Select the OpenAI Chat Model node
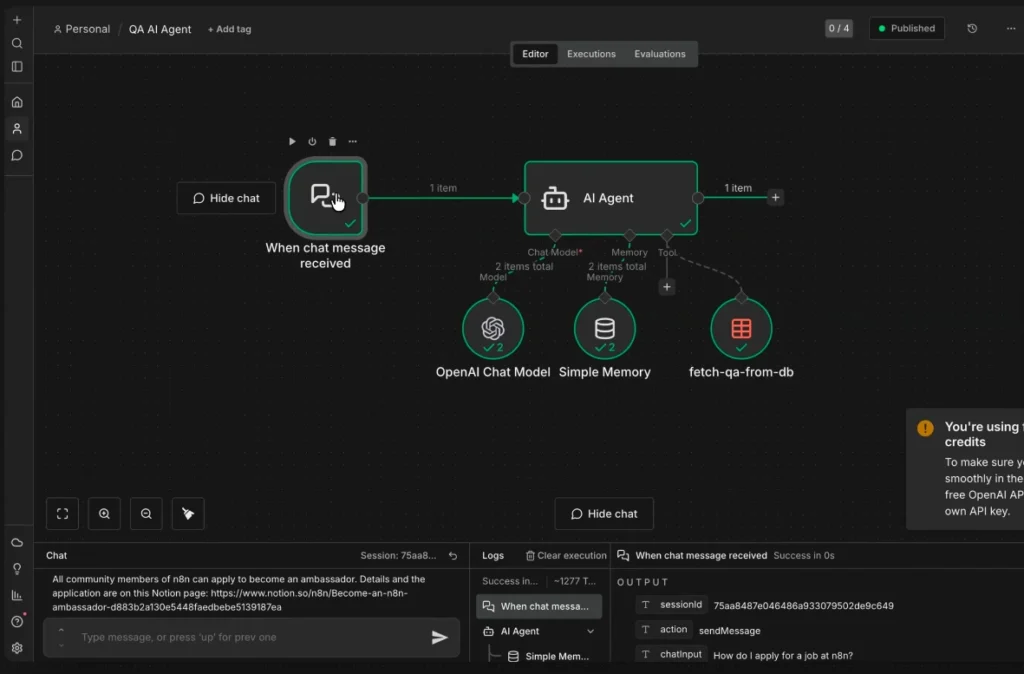 pos(492,328)
